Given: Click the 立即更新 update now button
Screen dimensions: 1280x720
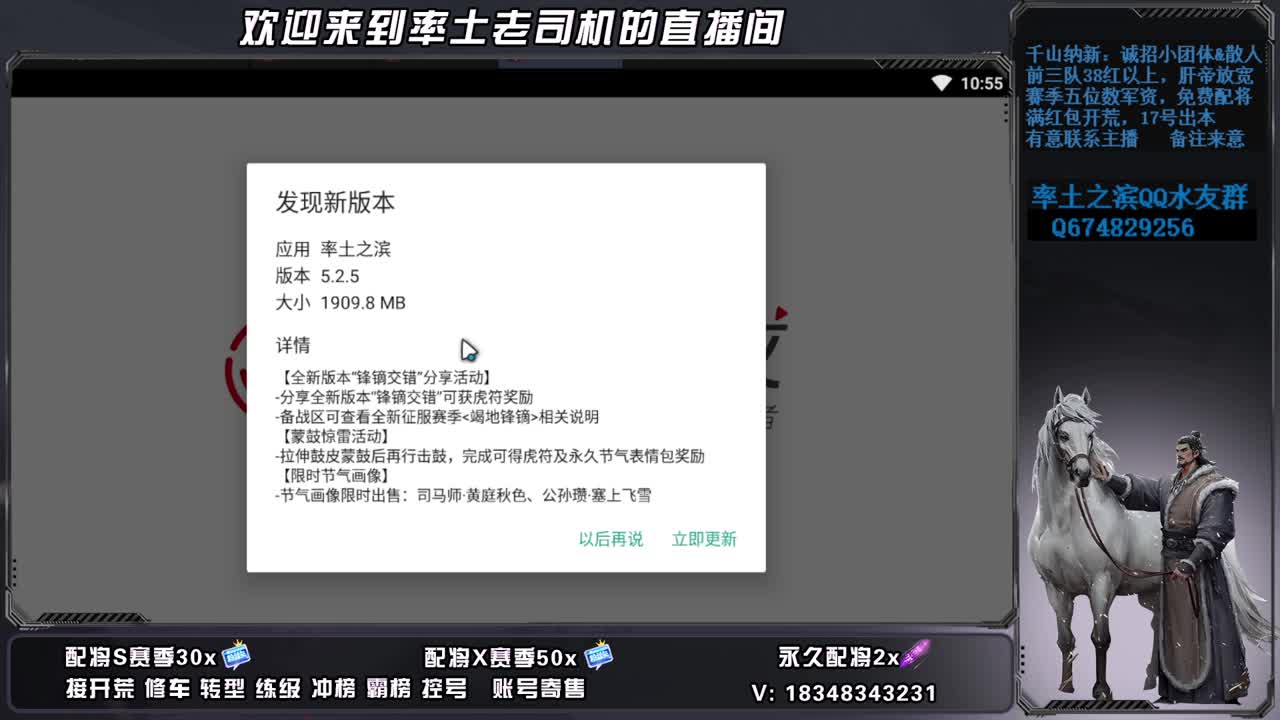Looking at the screenshot, I should tap(704, 539).
